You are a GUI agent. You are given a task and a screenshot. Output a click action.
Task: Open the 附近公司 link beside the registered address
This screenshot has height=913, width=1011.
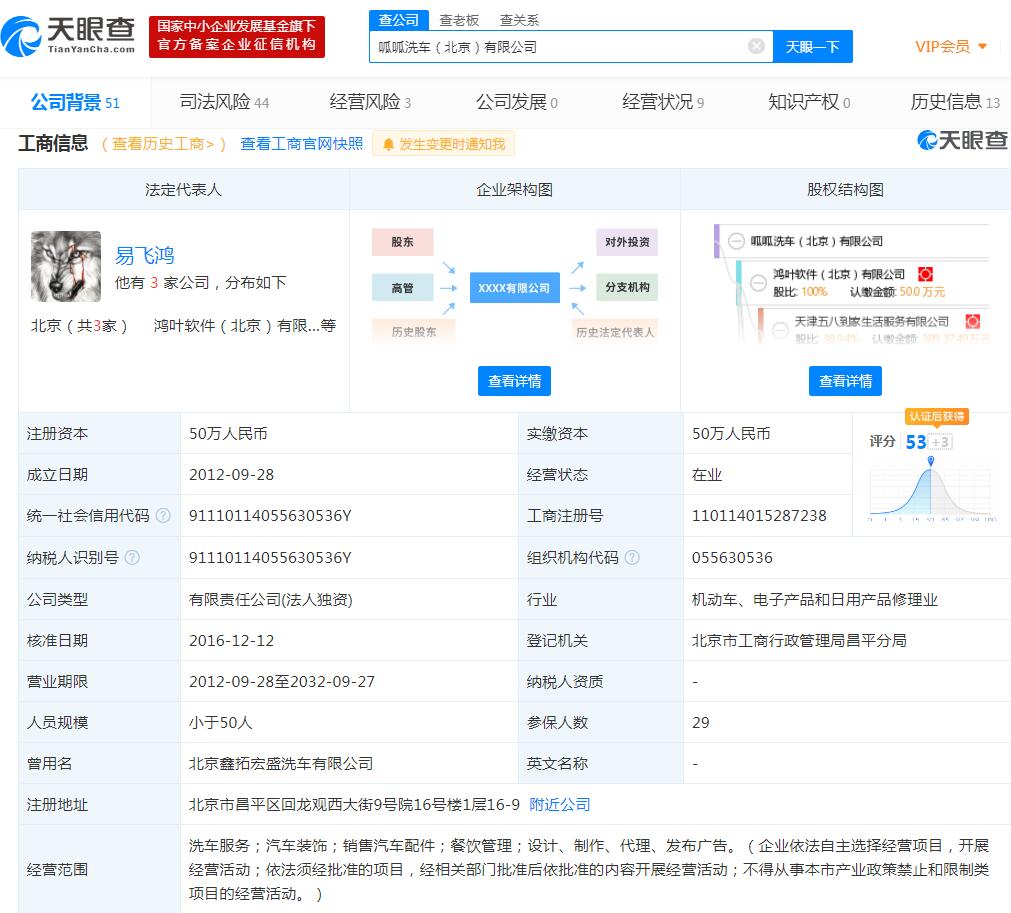[560, 804]
